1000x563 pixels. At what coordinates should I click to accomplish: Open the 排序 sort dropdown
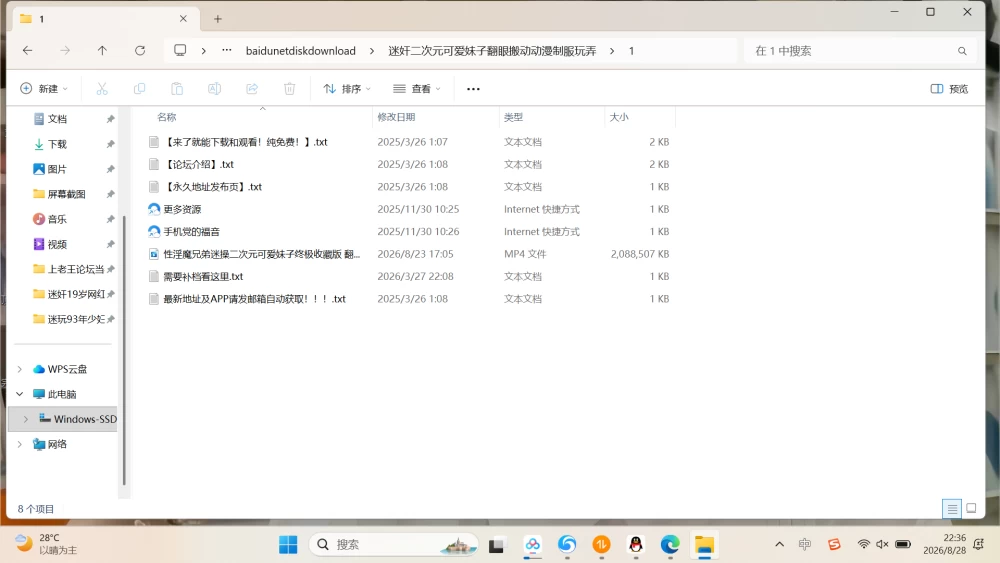click(347, 89)
